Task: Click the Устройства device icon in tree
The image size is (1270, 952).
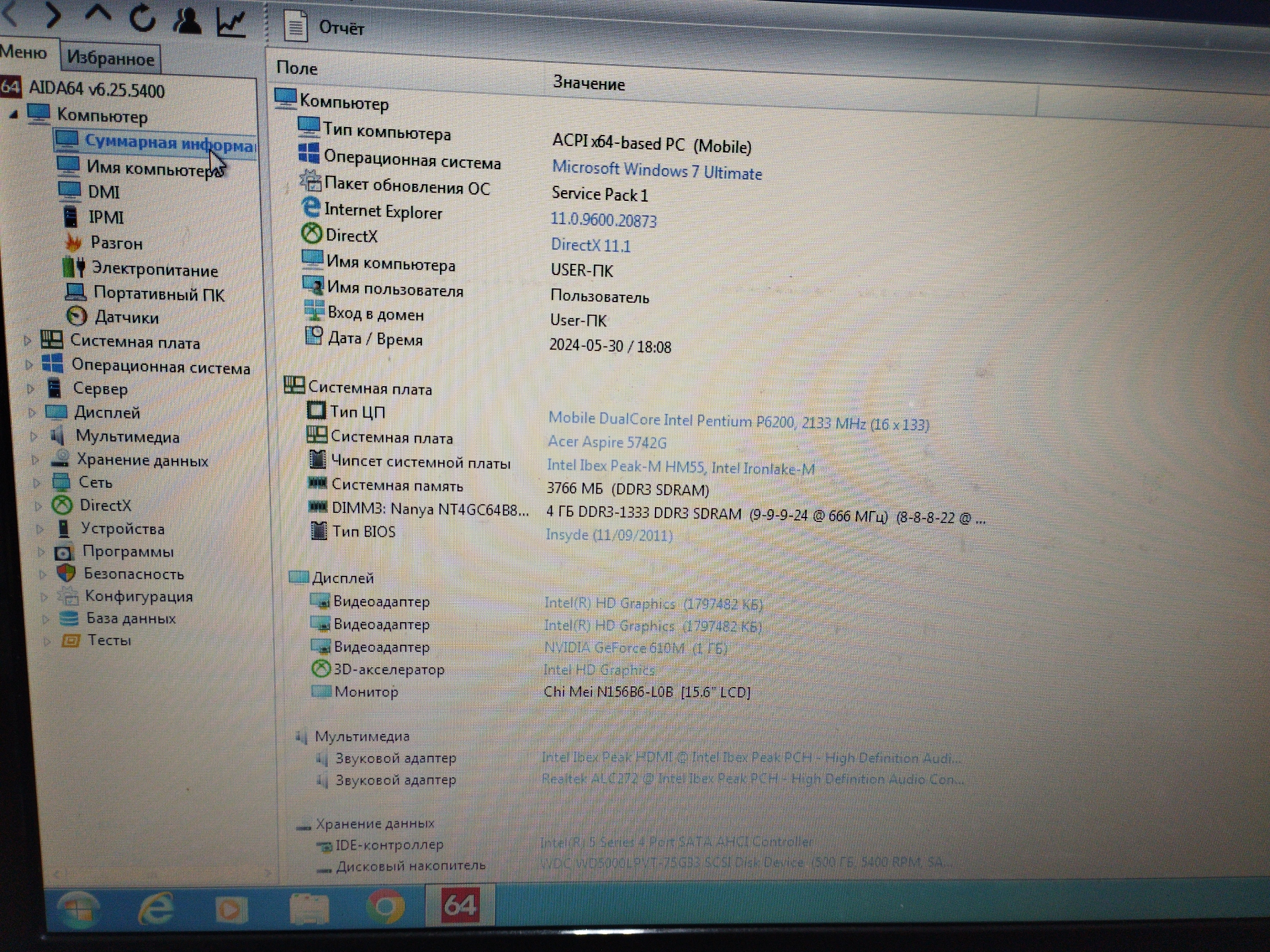Action: [63, 528]
